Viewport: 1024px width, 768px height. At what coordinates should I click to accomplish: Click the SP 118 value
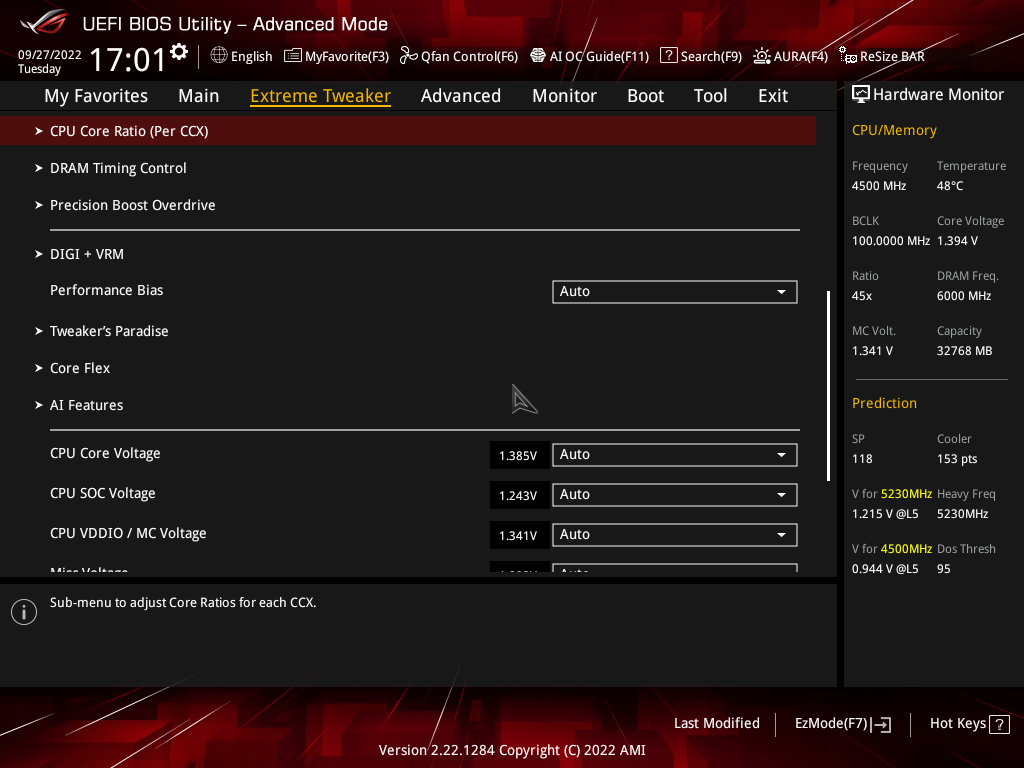862,459
